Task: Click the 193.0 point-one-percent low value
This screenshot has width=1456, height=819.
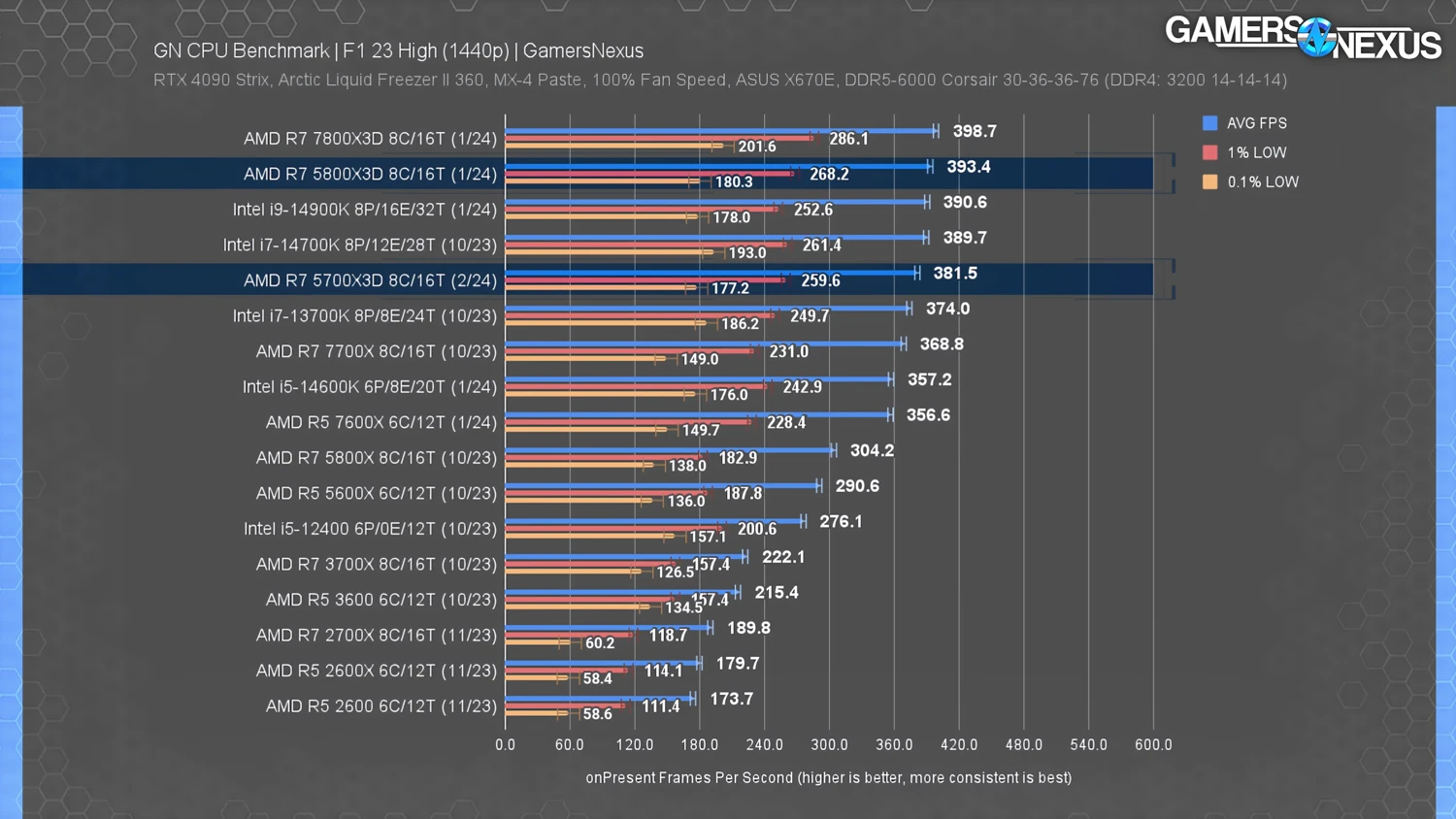Action: click(x=747, y=253)
